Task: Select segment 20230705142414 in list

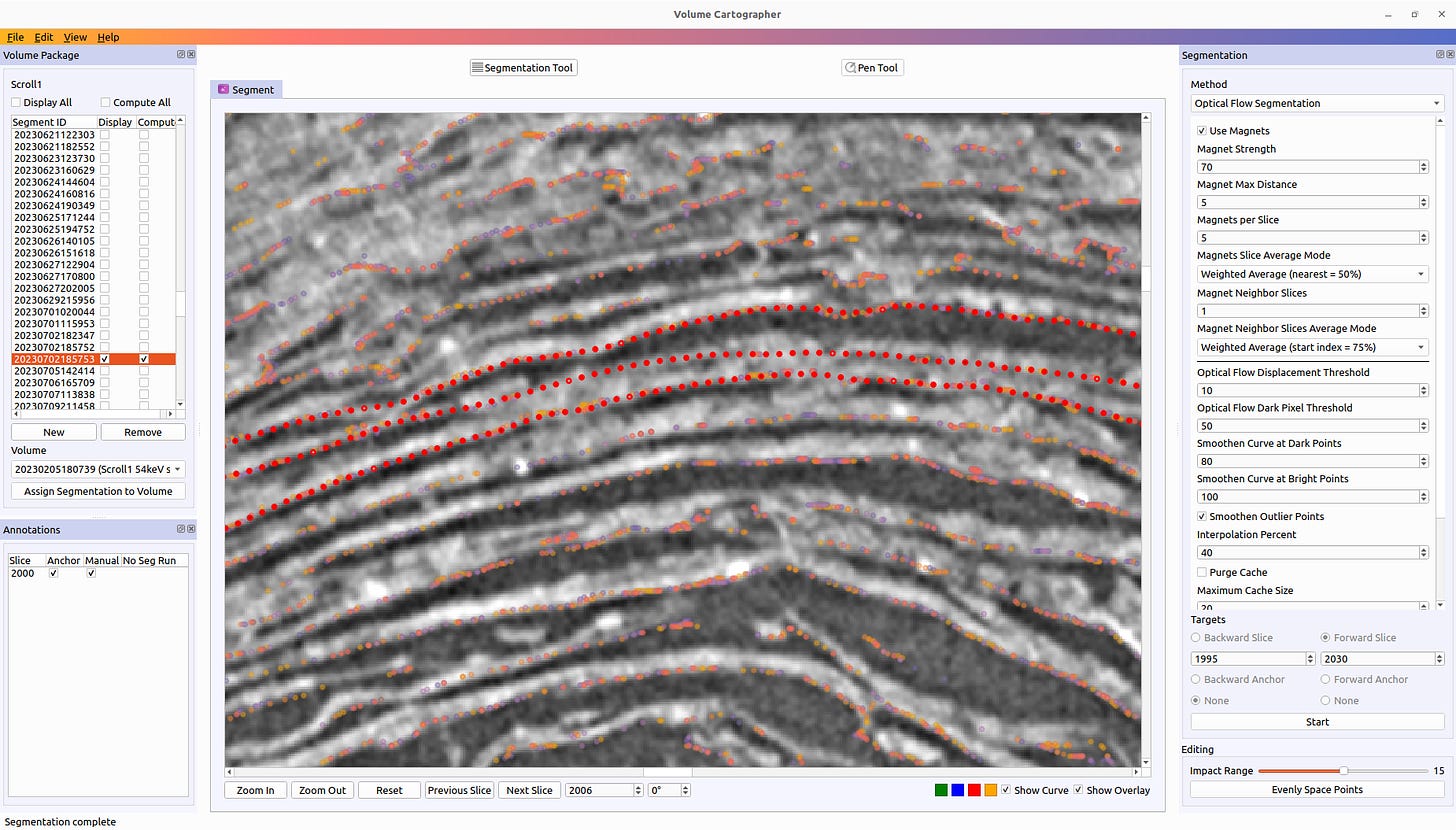Action: [x=54, y=371]
